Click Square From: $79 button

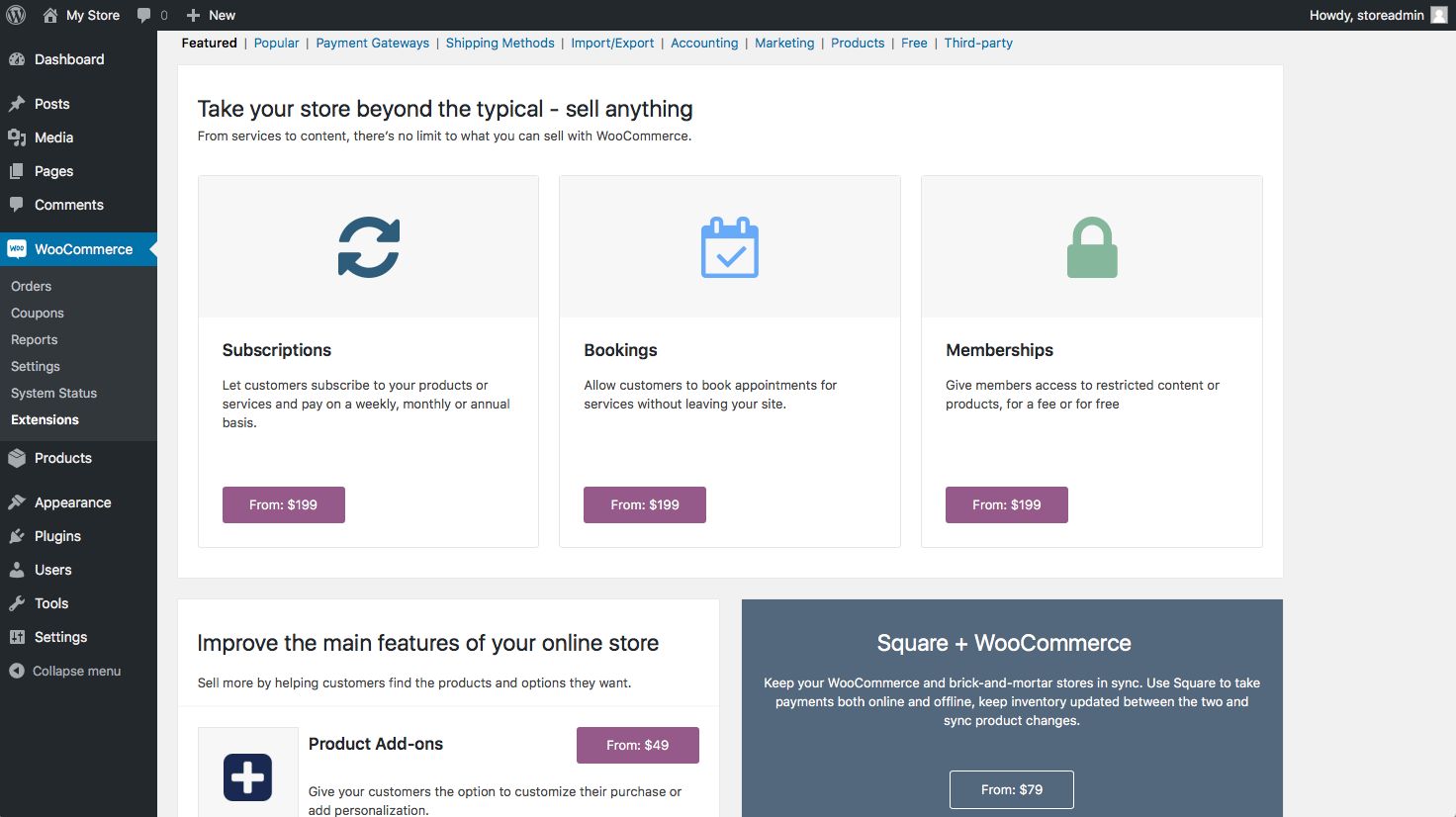coord(1011,789)
